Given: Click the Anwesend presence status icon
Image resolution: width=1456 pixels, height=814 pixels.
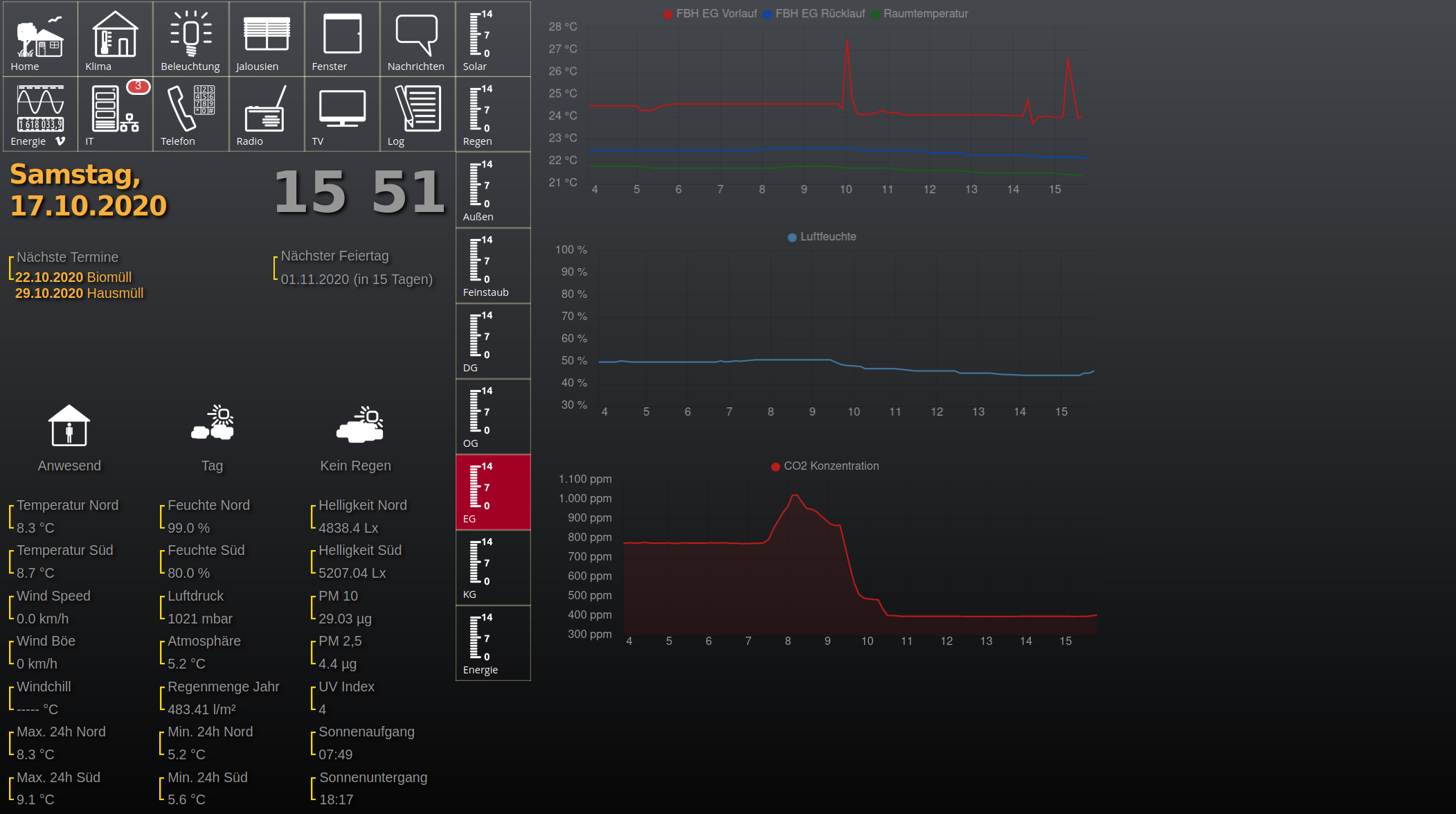Looking at the screenshot, I should pos(69,426).
